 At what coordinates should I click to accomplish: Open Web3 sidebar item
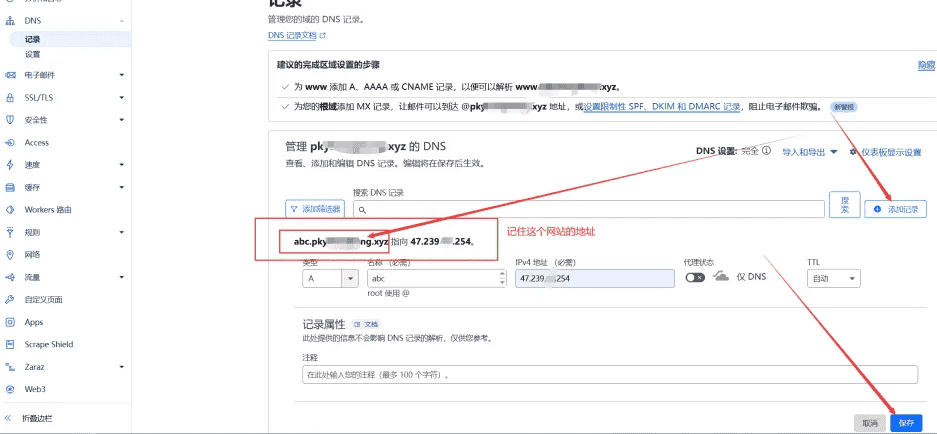tap(35, 389)
